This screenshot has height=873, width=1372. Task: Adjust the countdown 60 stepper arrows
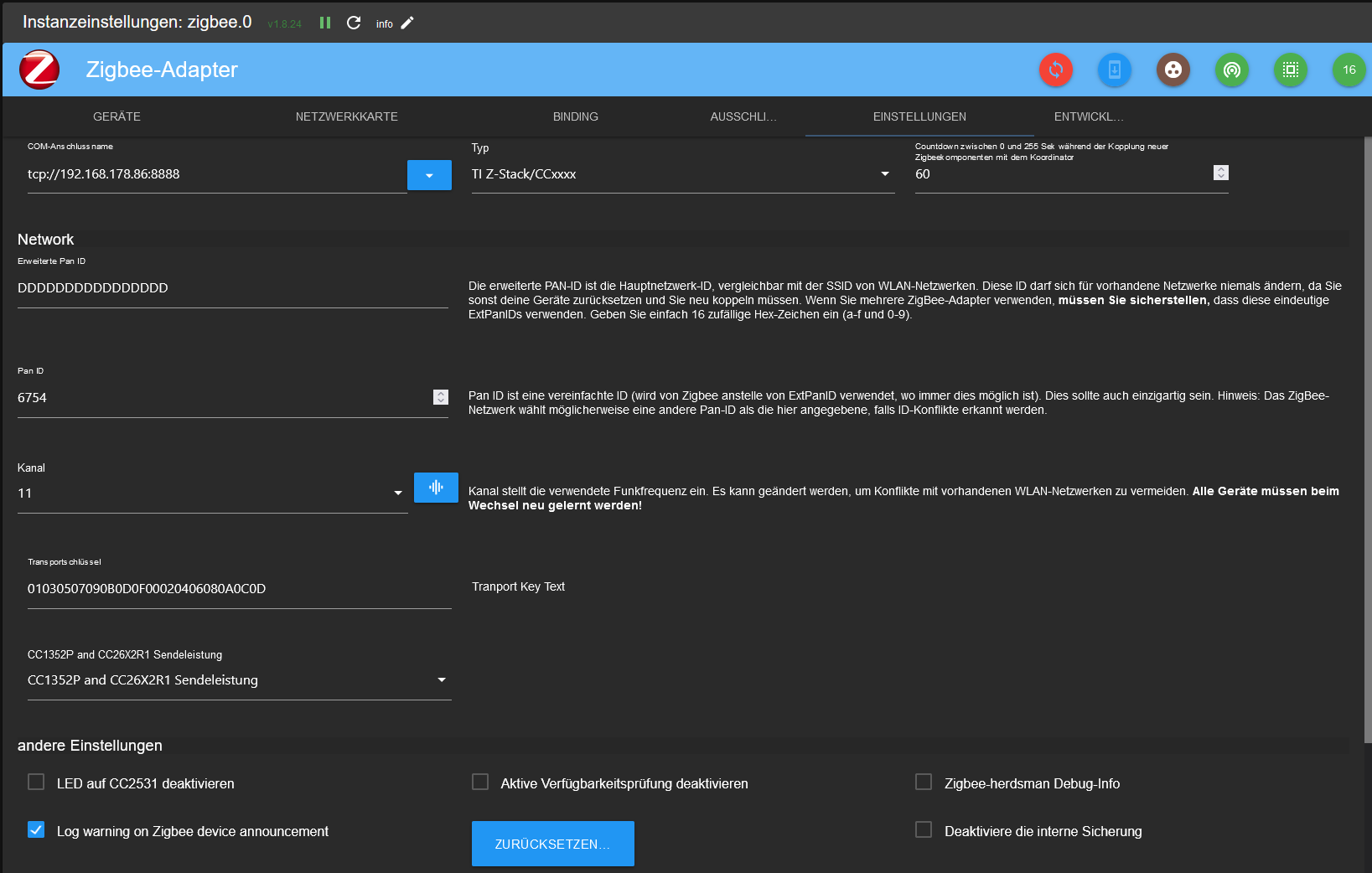tap(1221, 173)
